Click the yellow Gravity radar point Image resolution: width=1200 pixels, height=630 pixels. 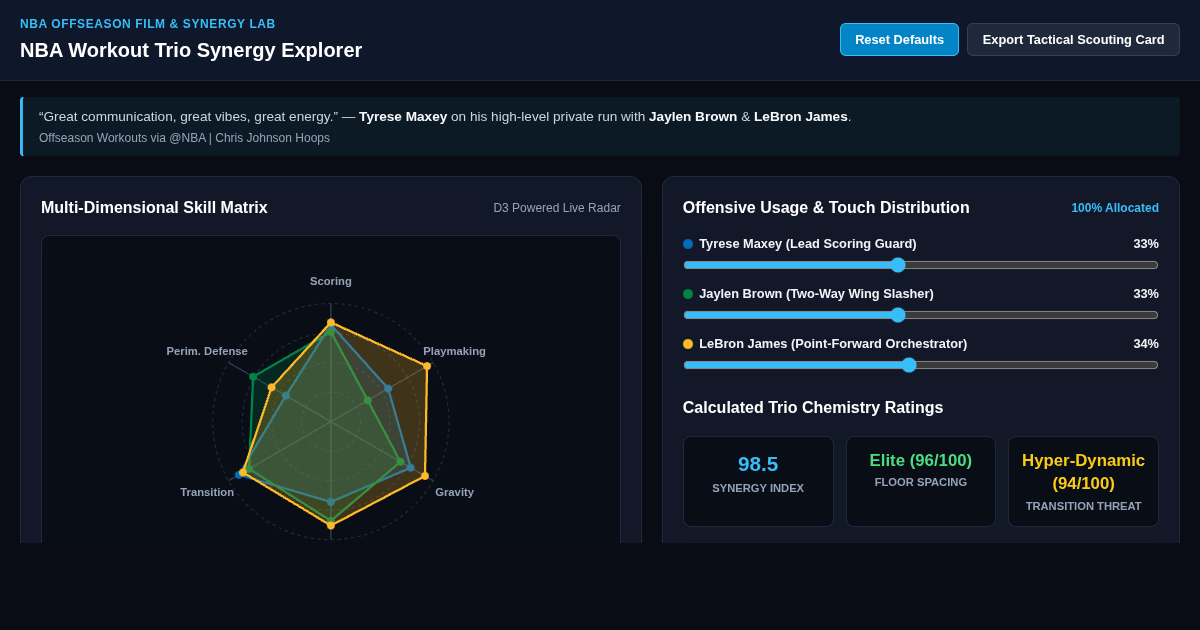pos(425,476)
